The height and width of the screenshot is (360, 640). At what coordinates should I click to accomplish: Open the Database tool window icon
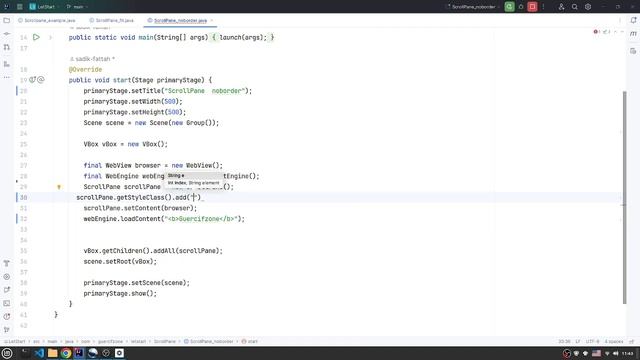pos(633,51)
